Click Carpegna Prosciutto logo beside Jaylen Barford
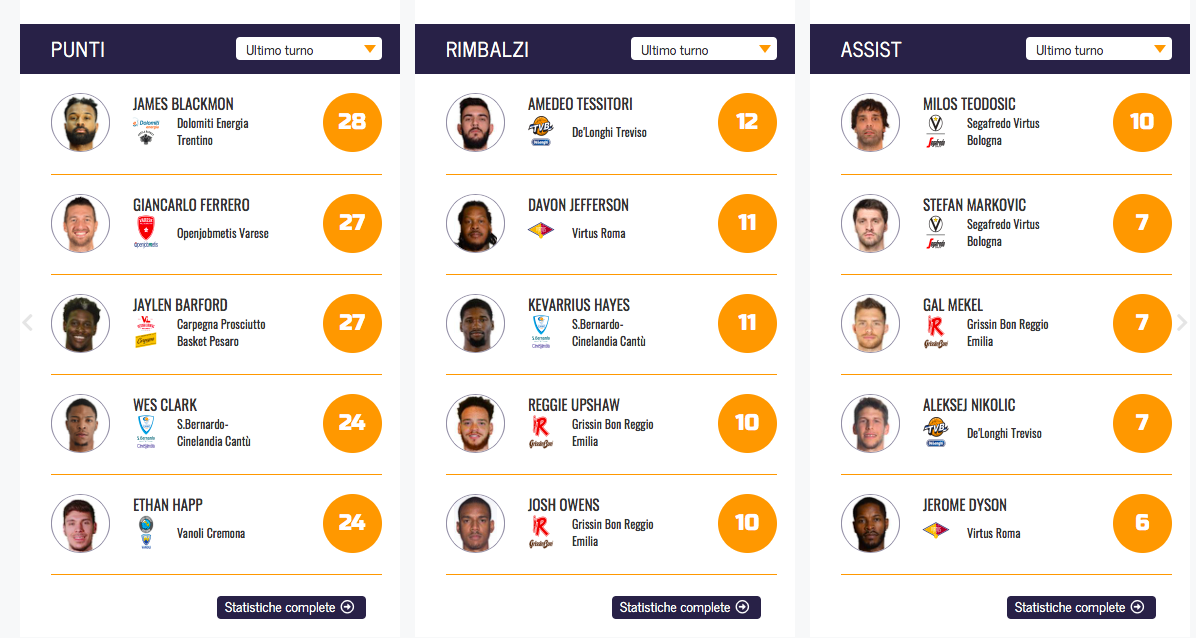Viewport: 1196px width, 638px height. (146, 333)
